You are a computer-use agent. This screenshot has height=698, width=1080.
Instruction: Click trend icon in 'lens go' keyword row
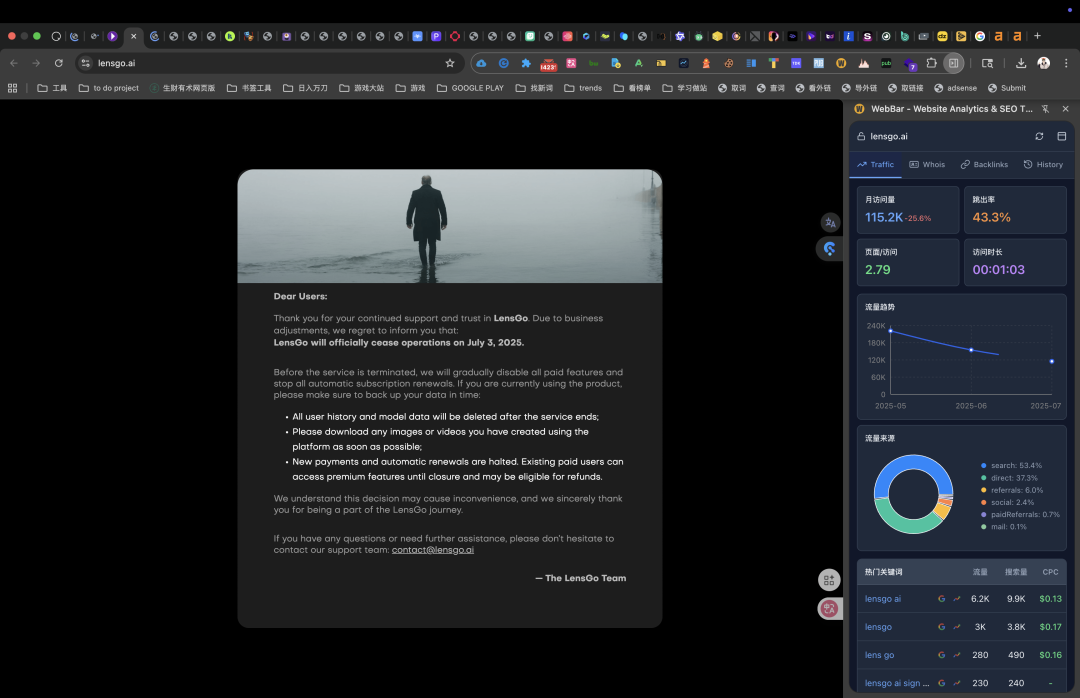pyautogui.click(x=957, y=655)
